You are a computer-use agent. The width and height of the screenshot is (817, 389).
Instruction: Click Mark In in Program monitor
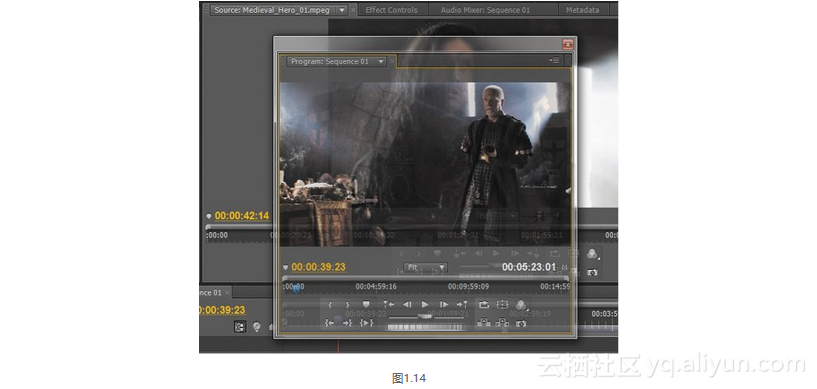[330, 305]
